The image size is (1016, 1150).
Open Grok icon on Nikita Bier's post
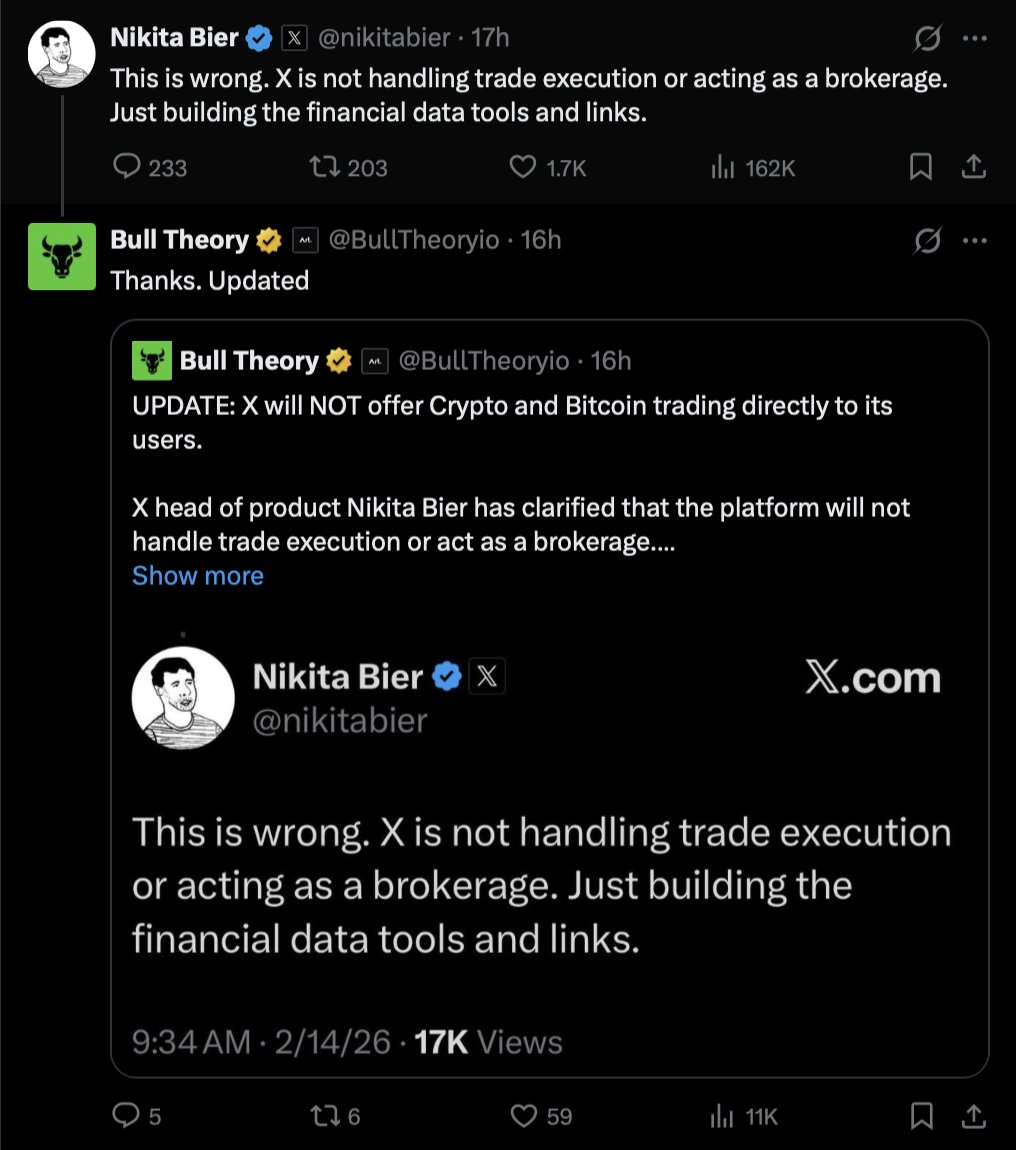coord(927,39)
